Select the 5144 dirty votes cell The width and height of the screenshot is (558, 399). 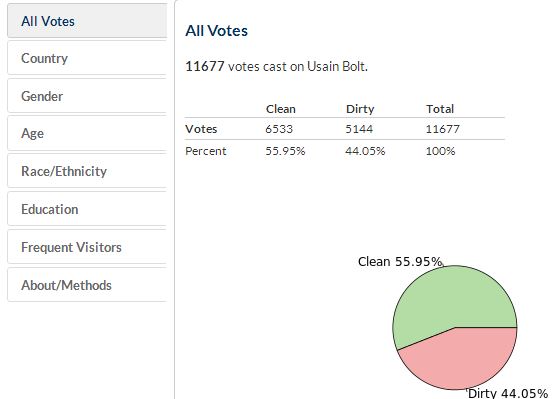359,129
